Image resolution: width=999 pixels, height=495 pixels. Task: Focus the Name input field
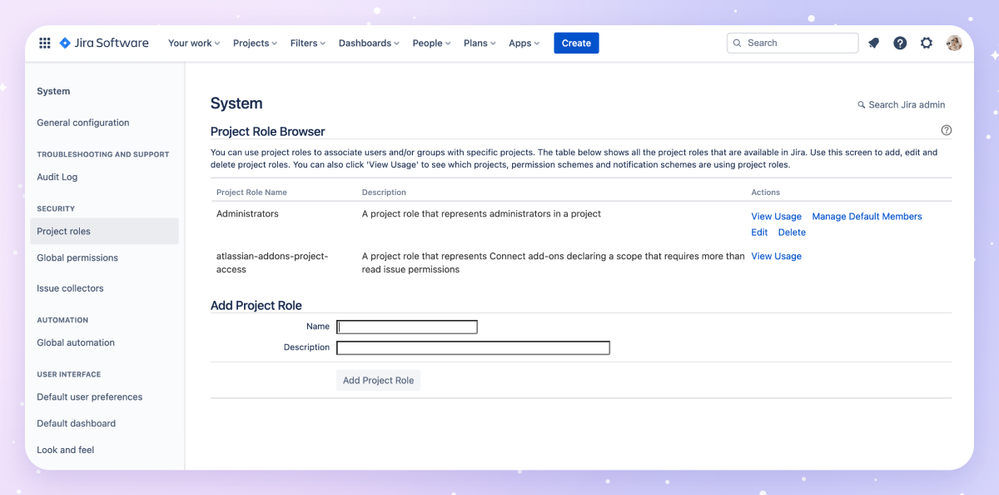tap(407, 327)
